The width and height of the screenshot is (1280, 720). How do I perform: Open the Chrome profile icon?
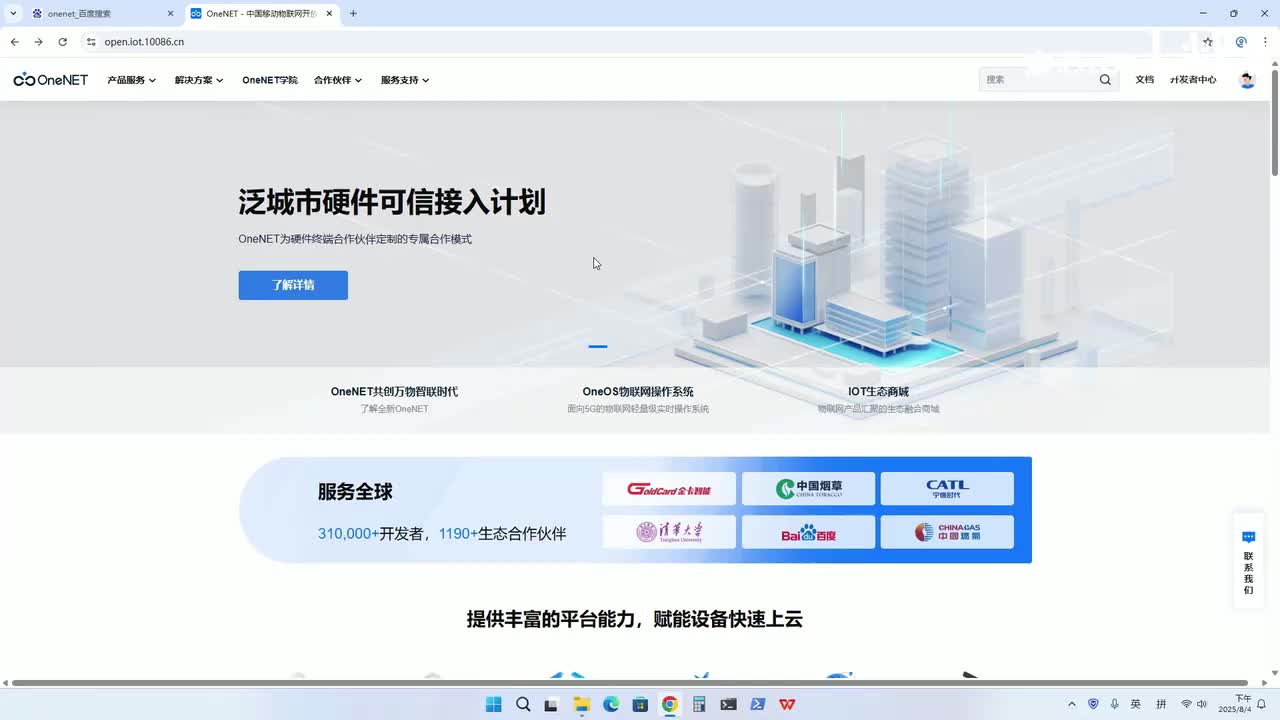point(1241,42)
